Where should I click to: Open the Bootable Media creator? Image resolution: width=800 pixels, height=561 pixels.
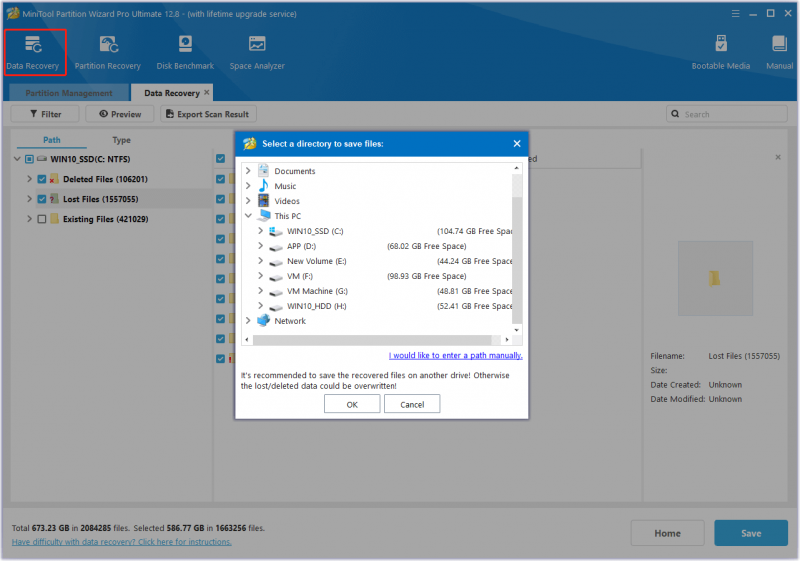tap(720, 53)
